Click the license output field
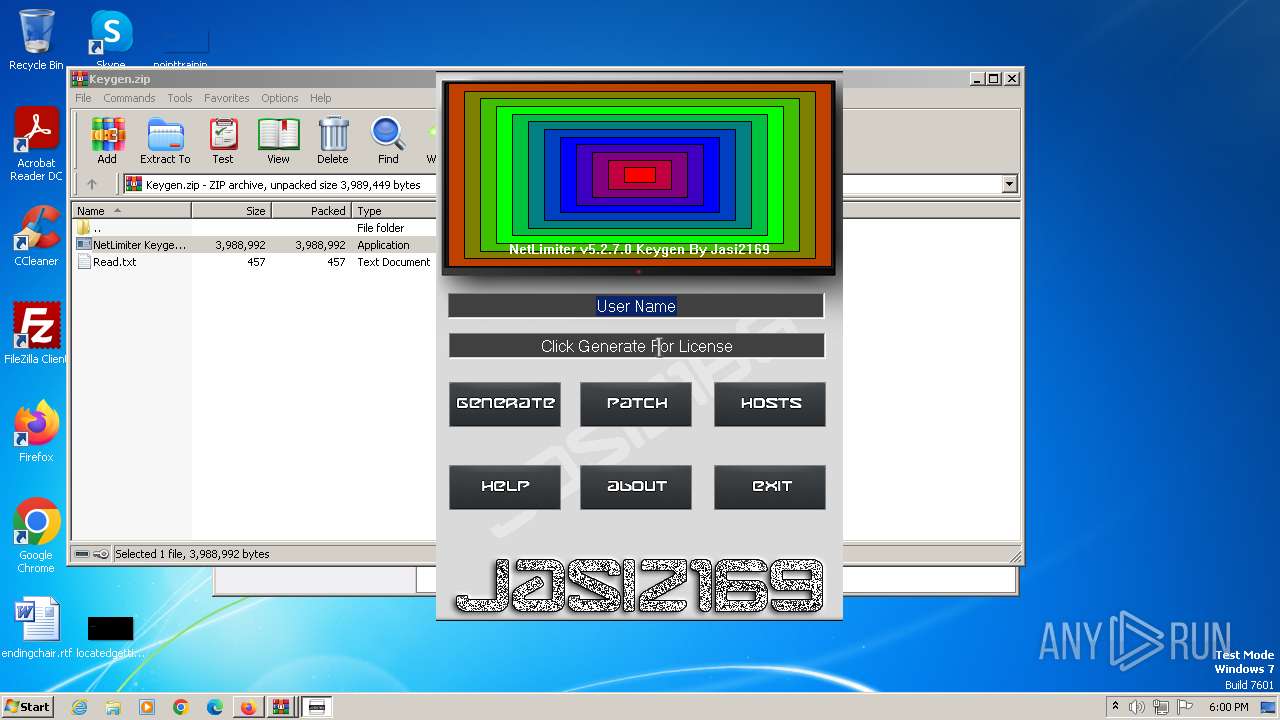1280x720 pixels. point(636,346)
